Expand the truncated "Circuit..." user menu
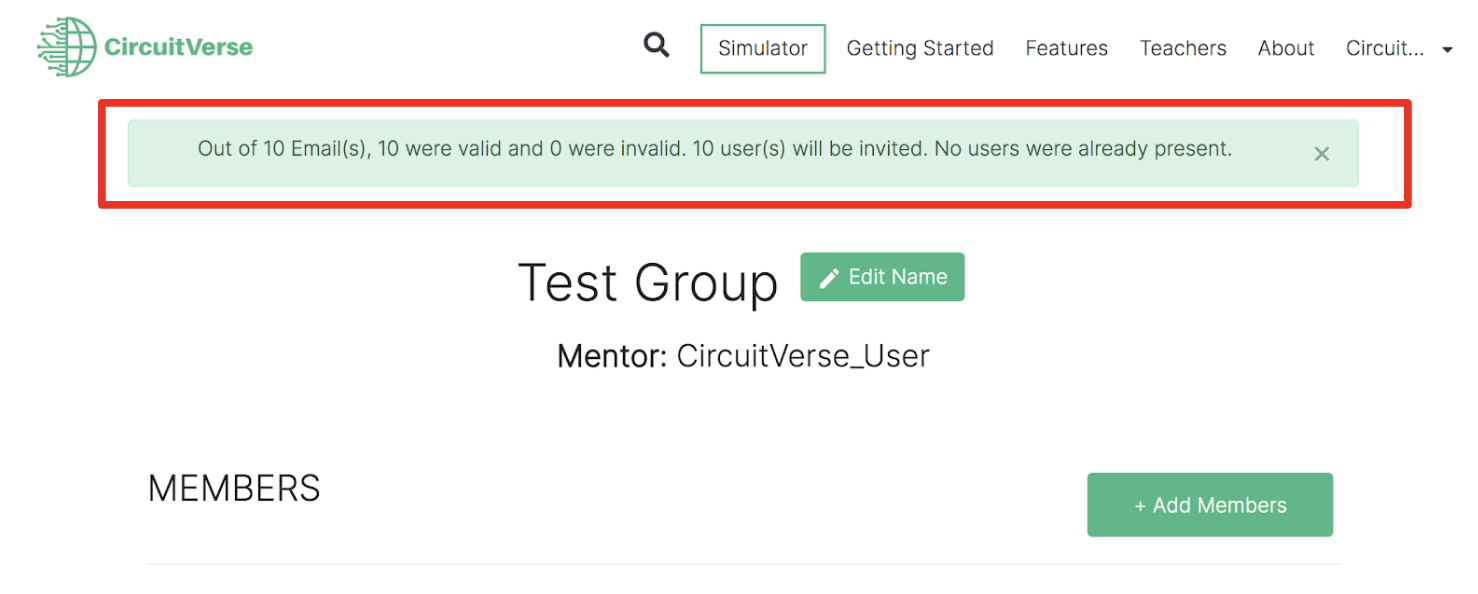Image resolution: width=1478 pixels, height=594 pixels. pos(1384,49)
